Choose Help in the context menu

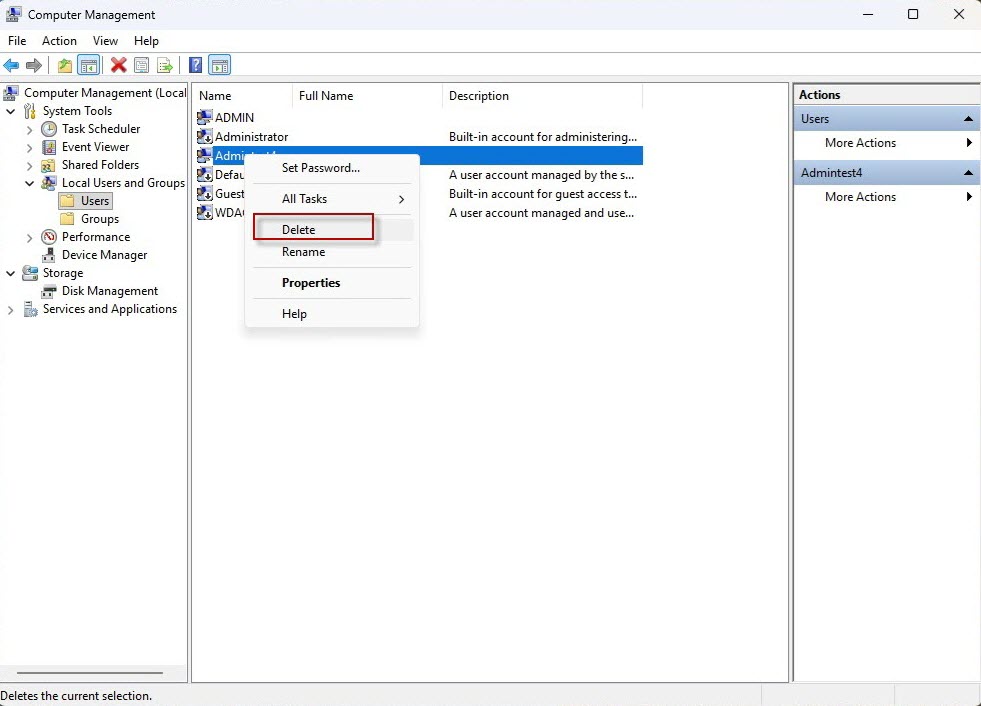click(x=332, y=314)
